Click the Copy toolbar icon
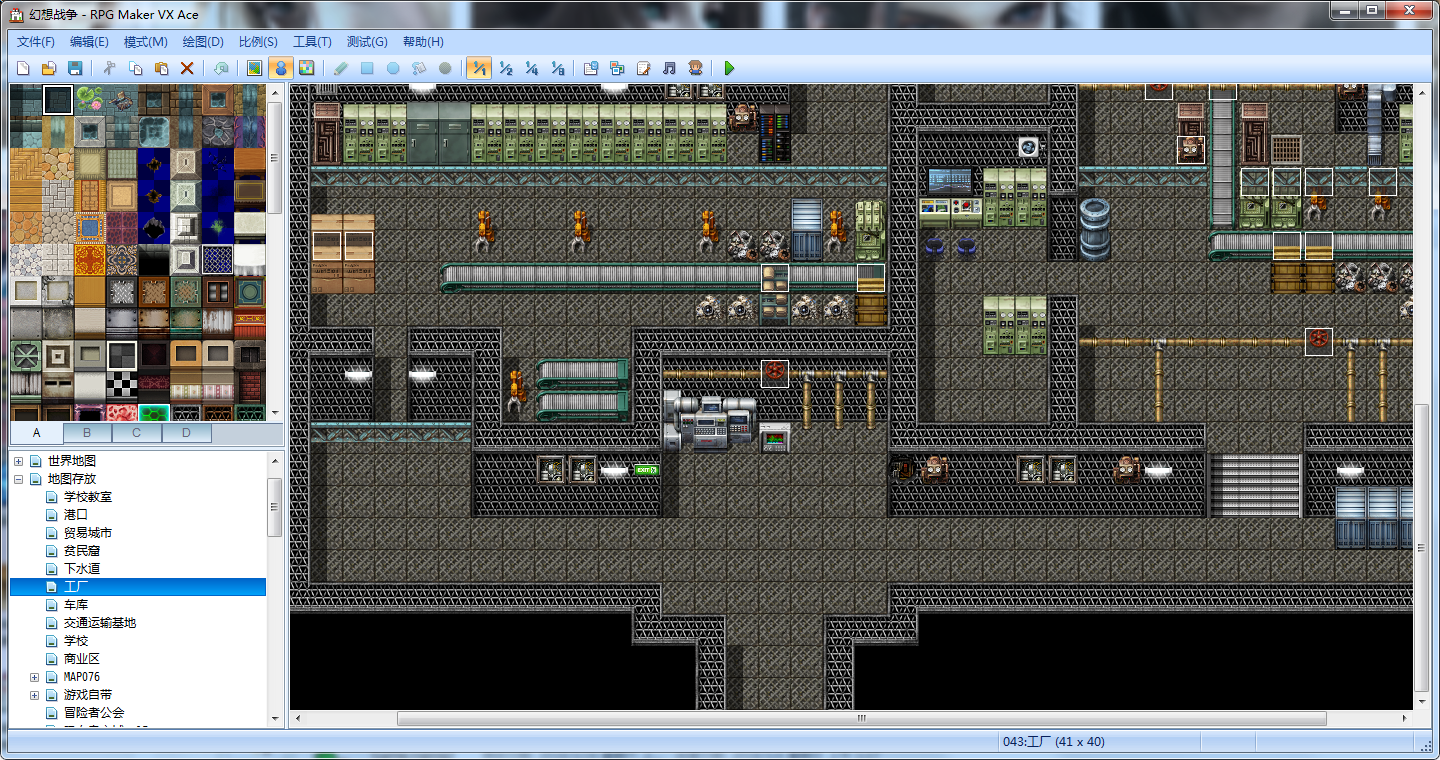The image size is (1440, 760). 135,68
